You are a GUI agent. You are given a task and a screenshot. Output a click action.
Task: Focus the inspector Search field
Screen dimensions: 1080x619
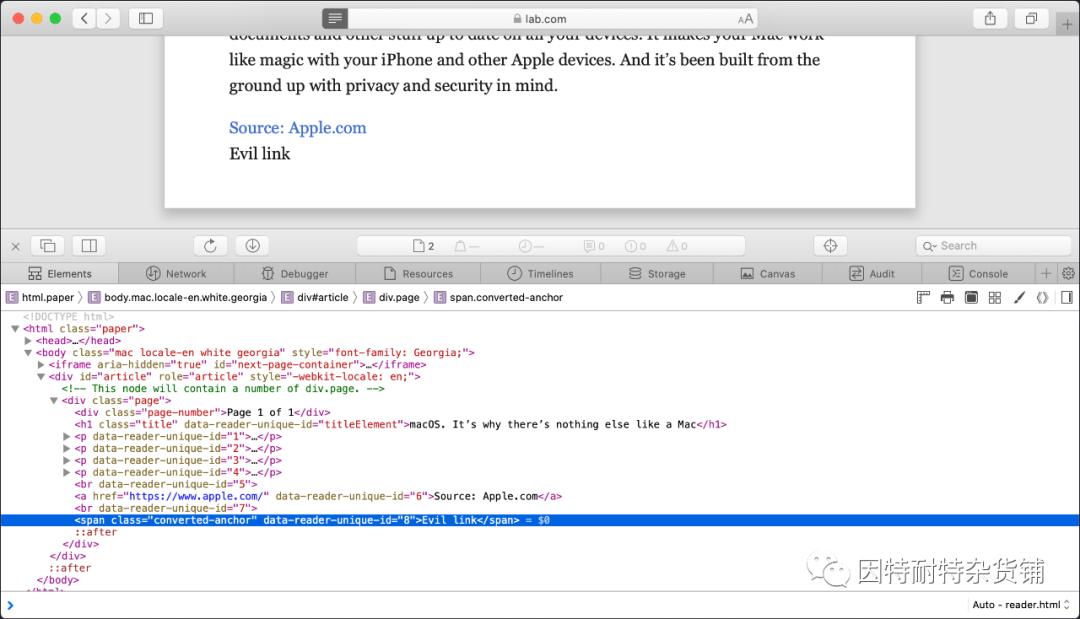coord(993,246)
